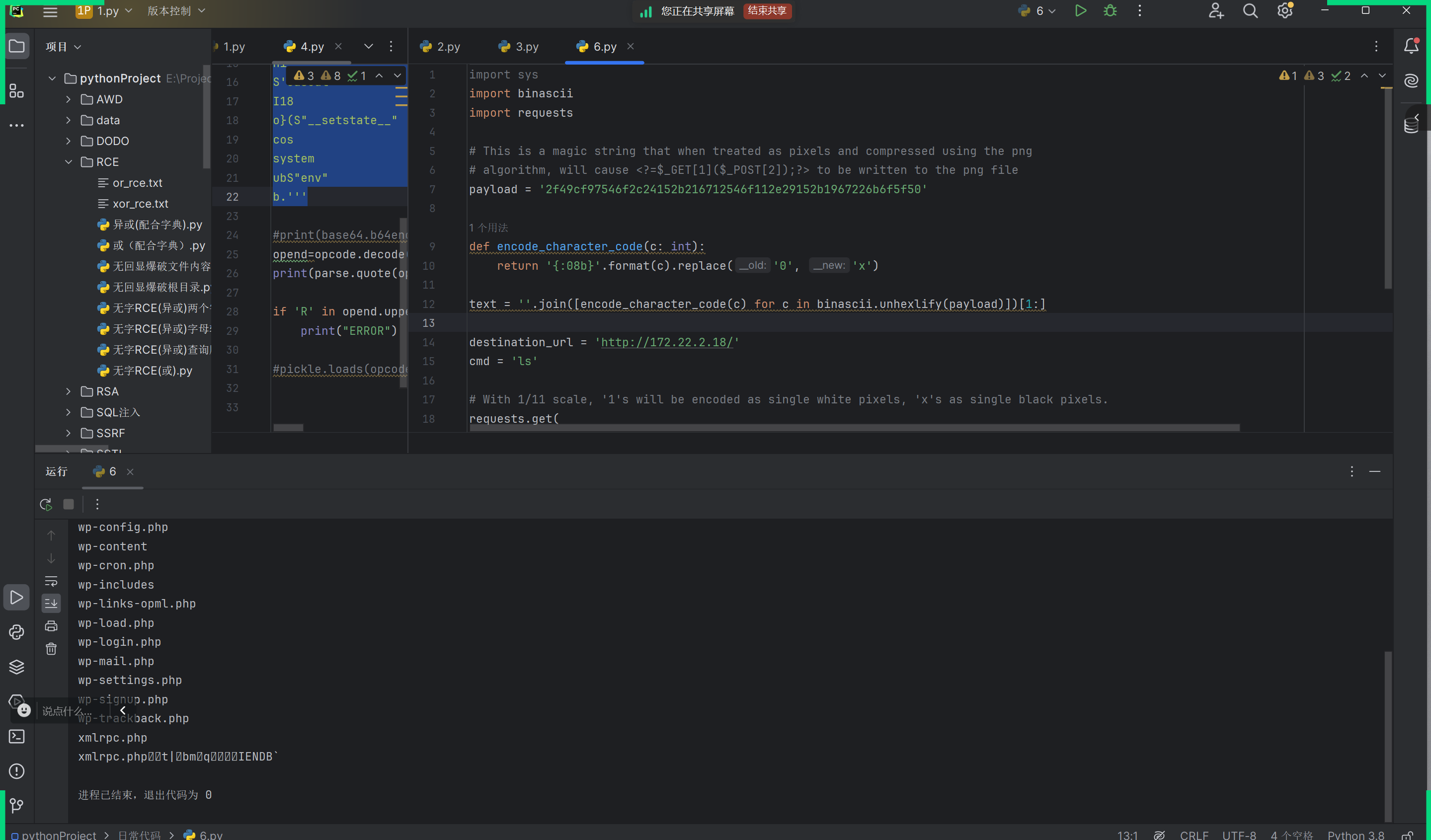Image resolution: width=1431 pixels, height=840 pixels.
Task: Run the current configuration with green play button
Action: 1080,11
